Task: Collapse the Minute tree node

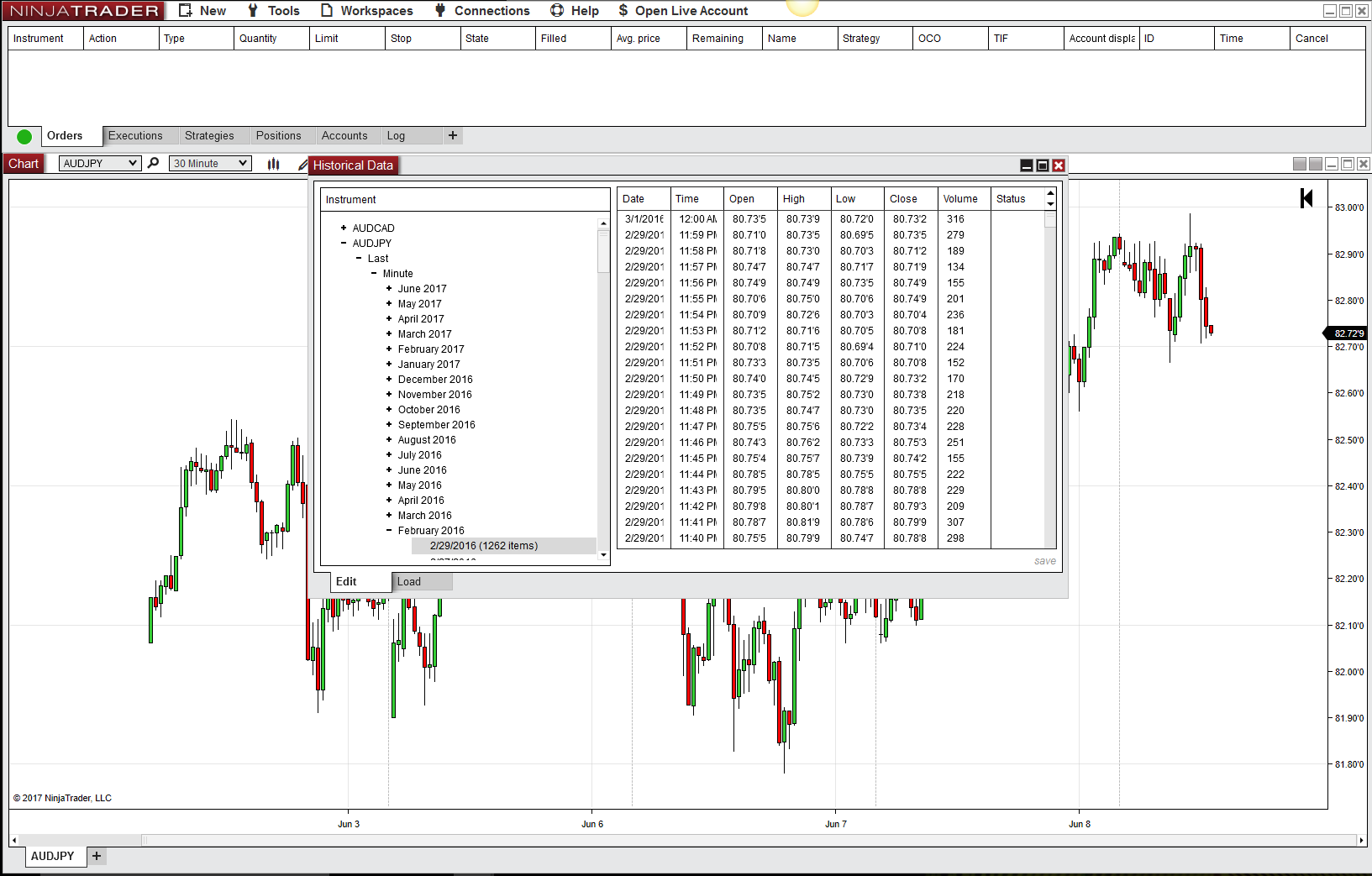Action: click(374, 274)
